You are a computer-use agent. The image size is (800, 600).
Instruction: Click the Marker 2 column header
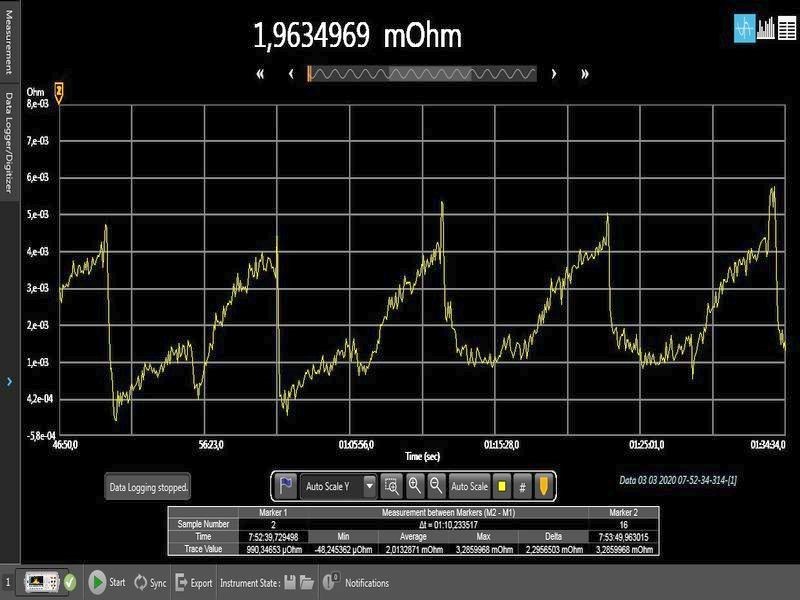coord(623,512)
